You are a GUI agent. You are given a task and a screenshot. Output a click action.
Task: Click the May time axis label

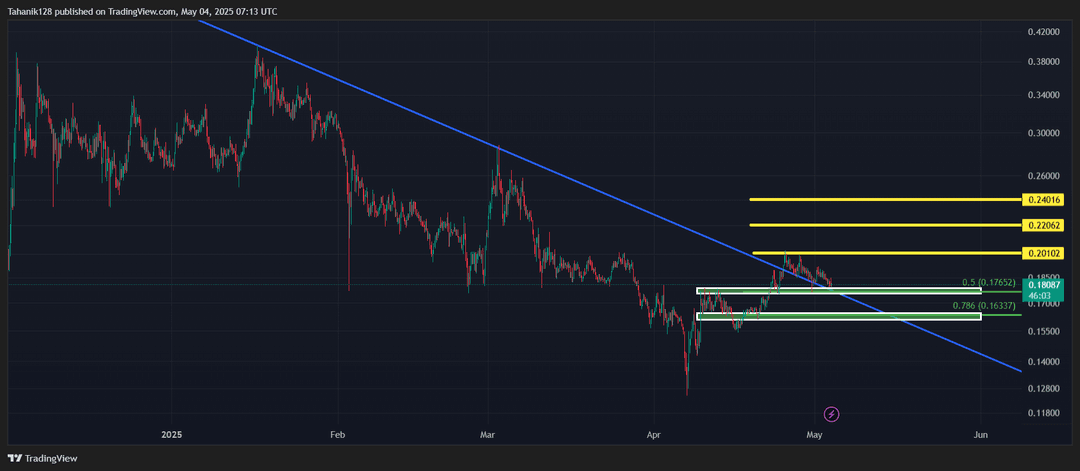click(815, 435)
